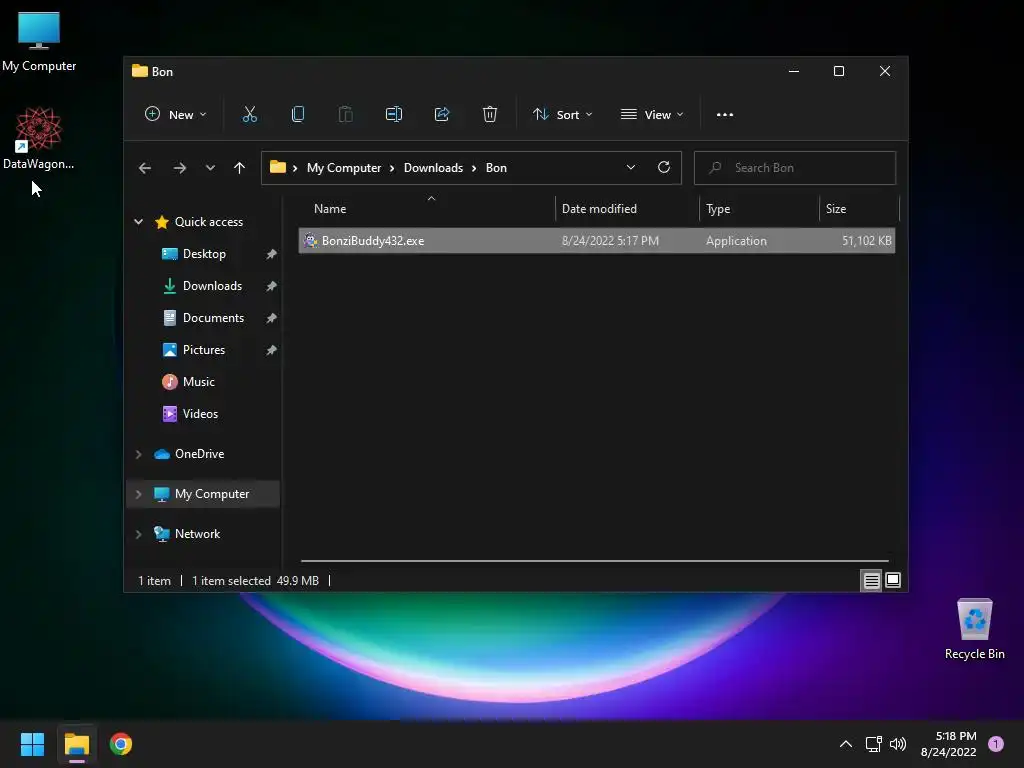Unpin Desktop using its pin icon
Screen dimensions: 1024x768
271,254
